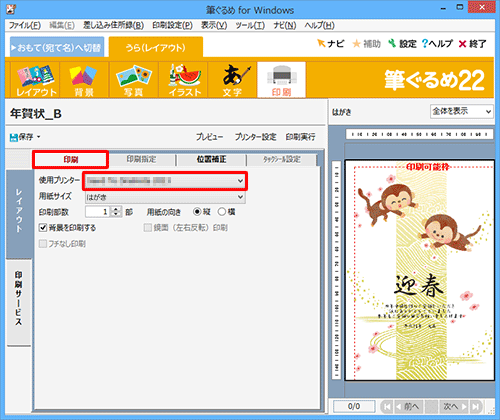This screenshot has width=500, height=420.
Task: Open the 印刷設定(P) menu
Action: click(172, 25)
